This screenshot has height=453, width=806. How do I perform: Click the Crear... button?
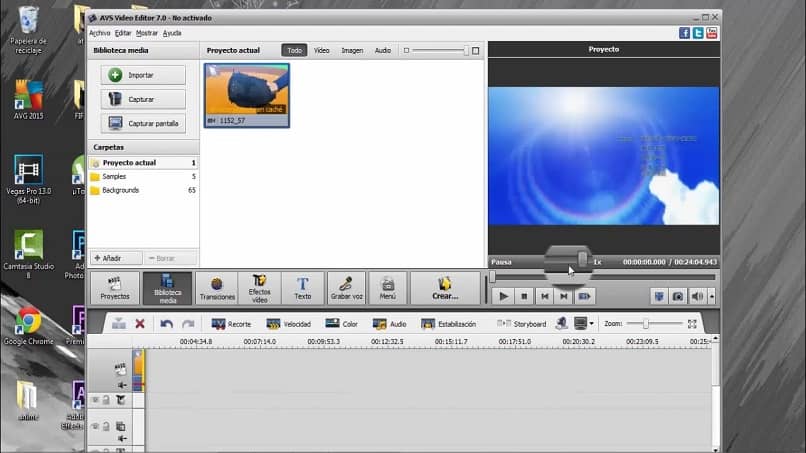pos(445,288)
